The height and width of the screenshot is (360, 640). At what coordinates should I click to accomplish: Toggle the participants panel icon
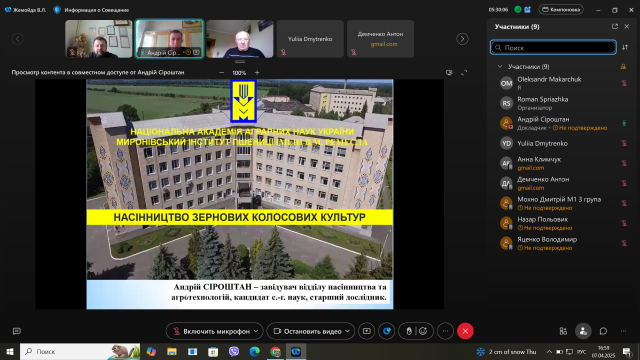click(583, 331)
